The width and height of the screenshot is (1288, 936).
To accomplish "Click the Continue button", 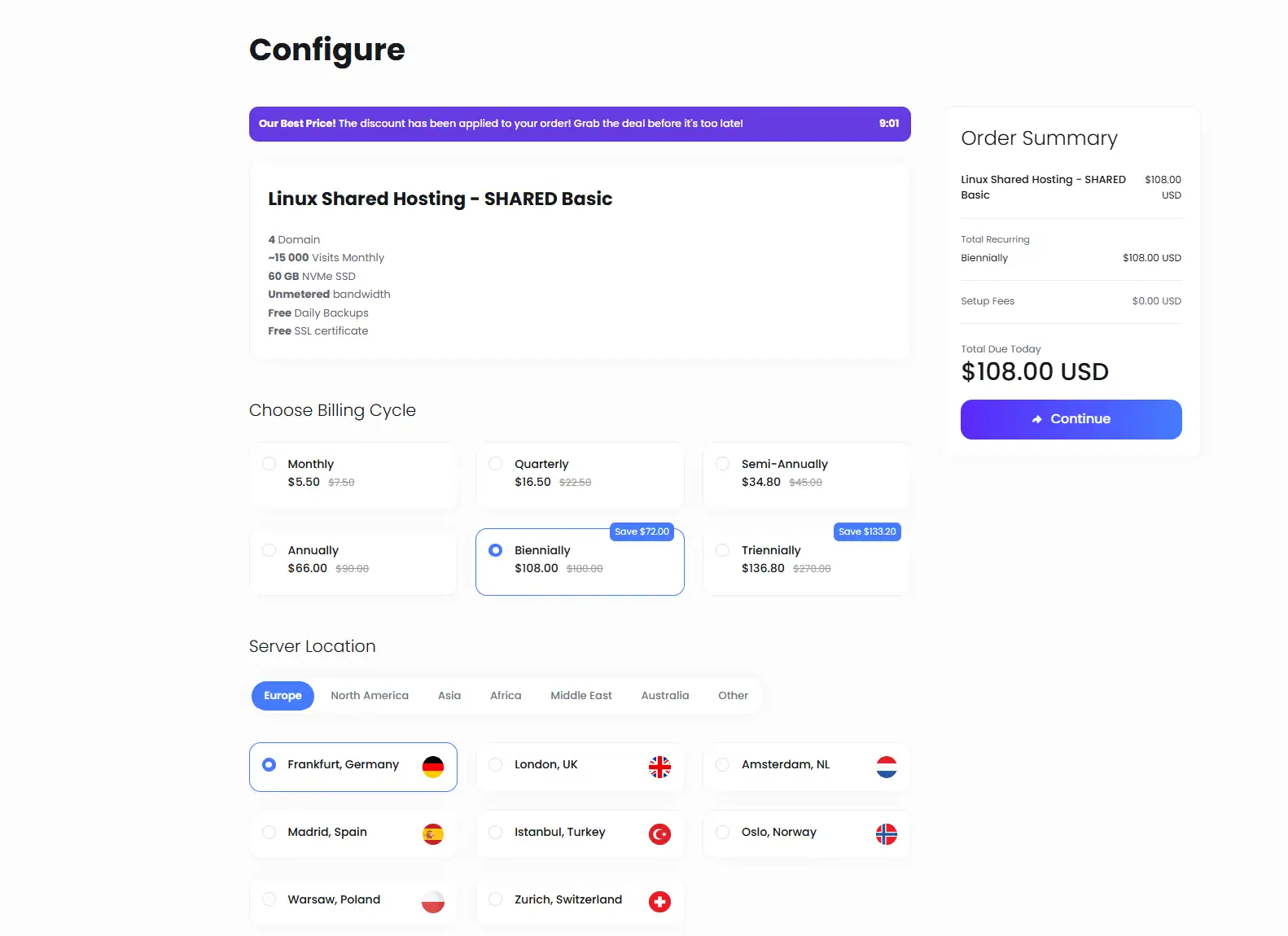I will pyautogui.click(x=1071, y=419).
